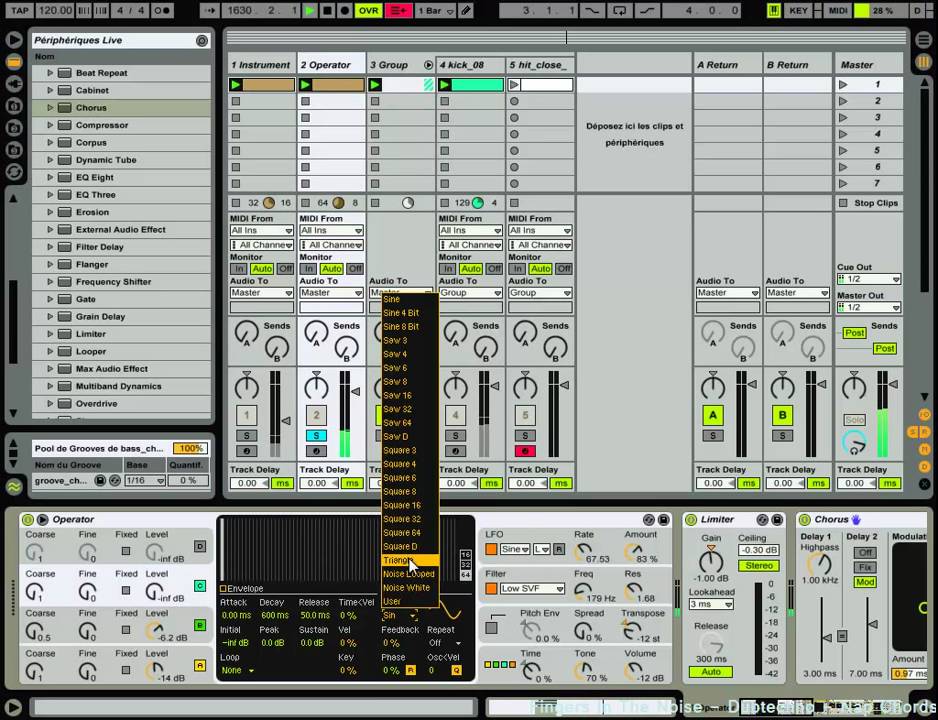Toggle the OVR overdub button
The height and width of the screenshot is (720, 938).
tap(368, 10)
